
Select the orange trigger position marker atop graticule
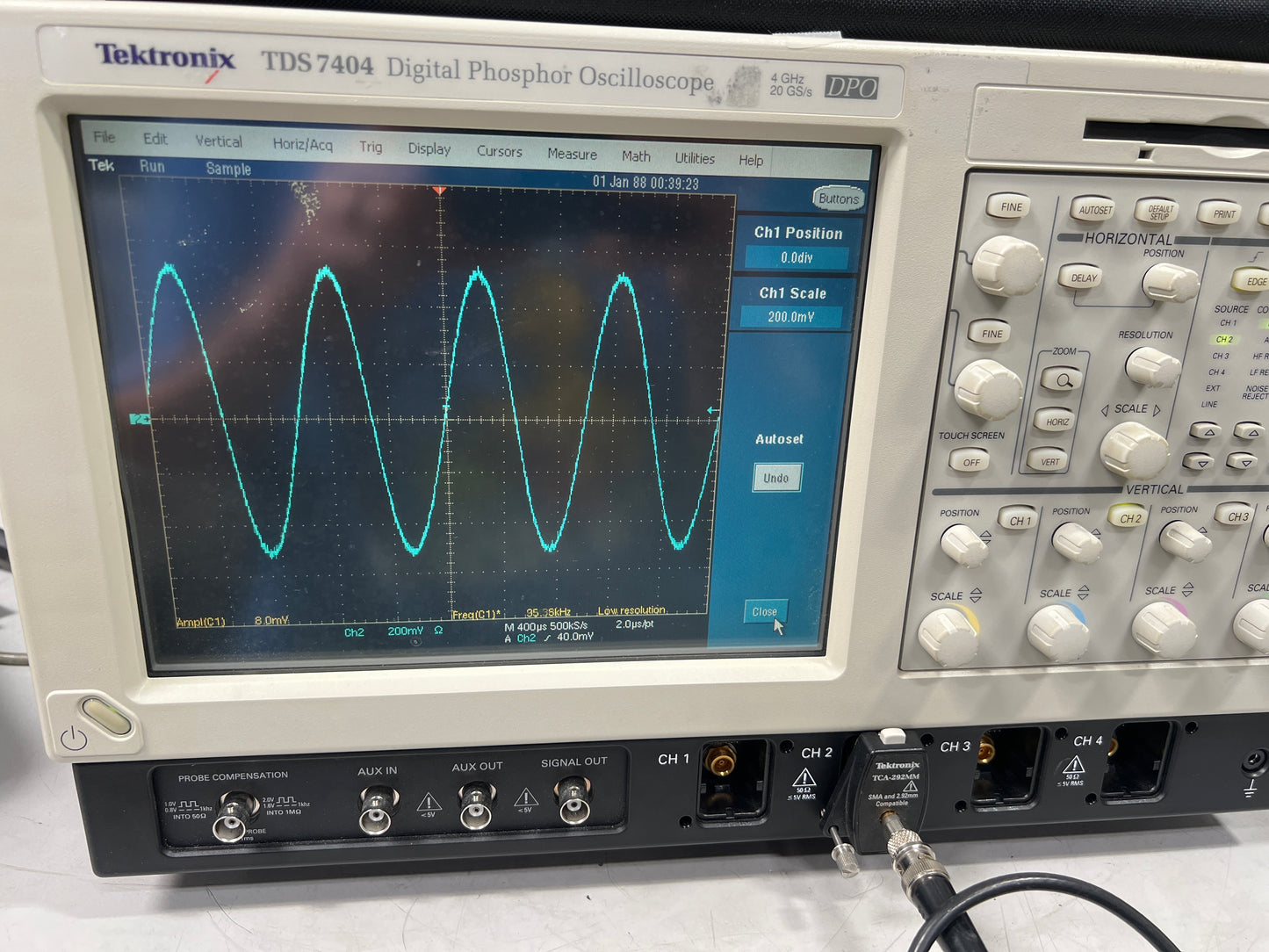440,190
